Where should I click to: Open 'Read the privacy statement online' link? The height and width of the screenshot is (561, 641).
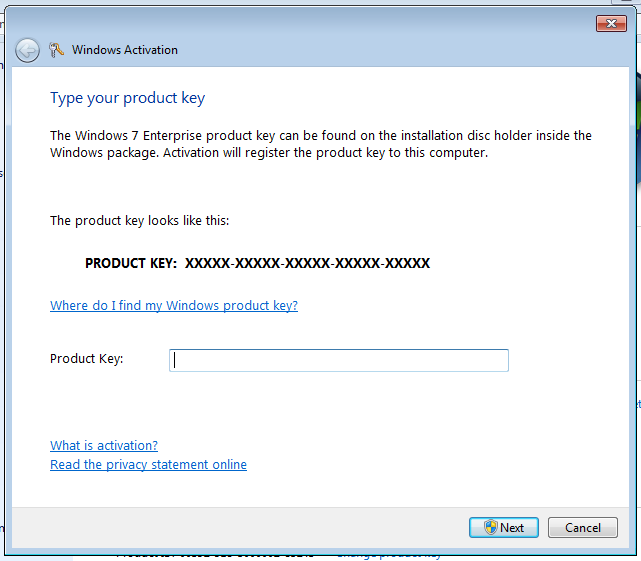148,465
